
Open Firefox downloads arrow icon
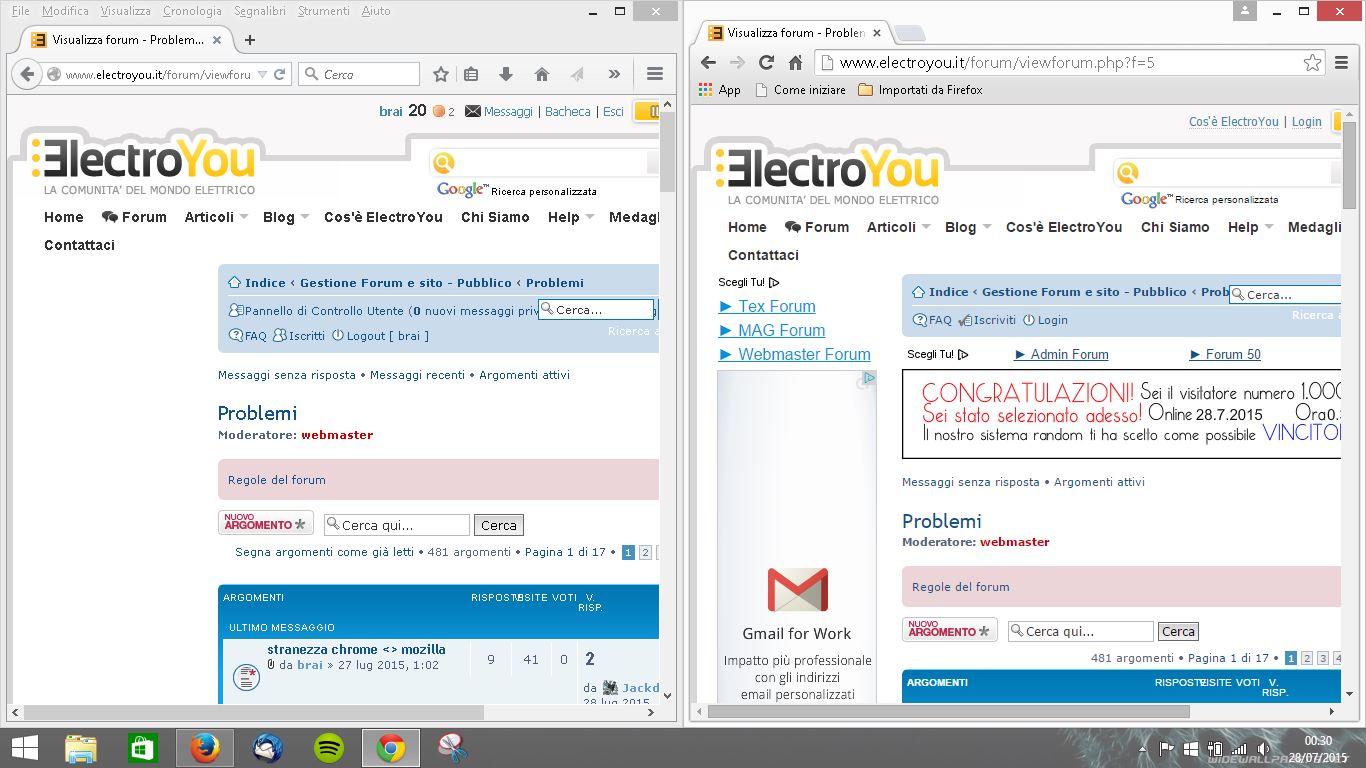506,74
